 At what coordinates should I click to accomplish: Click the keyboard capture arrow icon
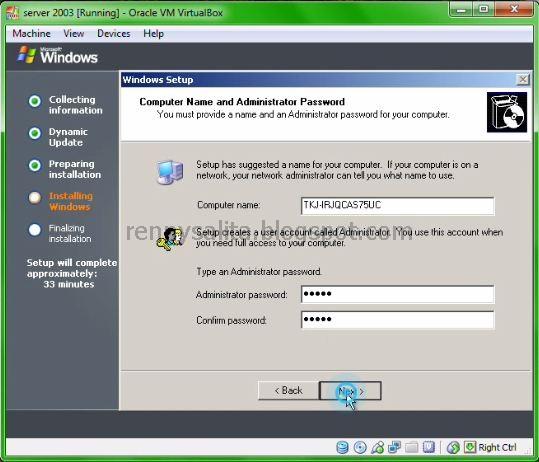[470, 447]
